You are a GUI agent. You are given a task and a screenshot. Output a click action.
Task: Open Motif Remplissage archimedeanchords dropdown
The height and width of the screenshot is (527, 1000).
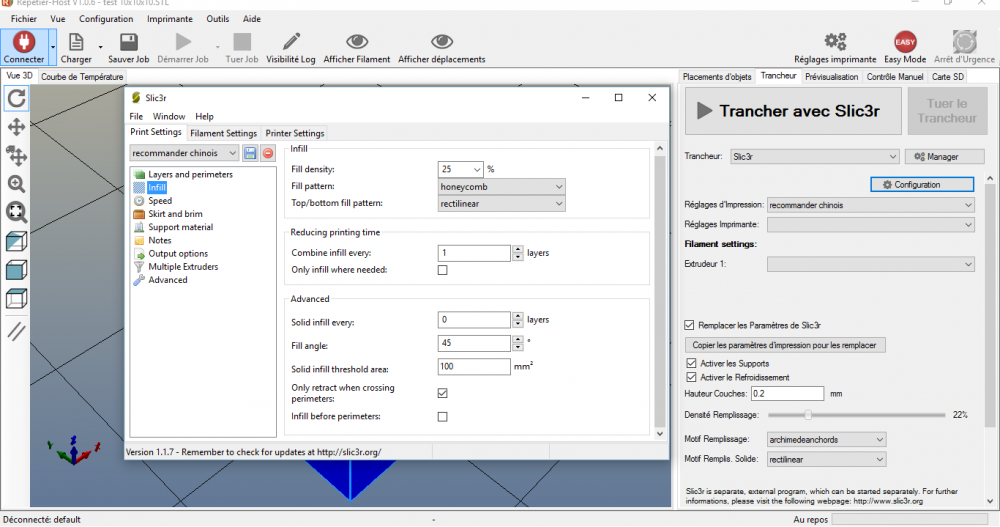point(826,440)
